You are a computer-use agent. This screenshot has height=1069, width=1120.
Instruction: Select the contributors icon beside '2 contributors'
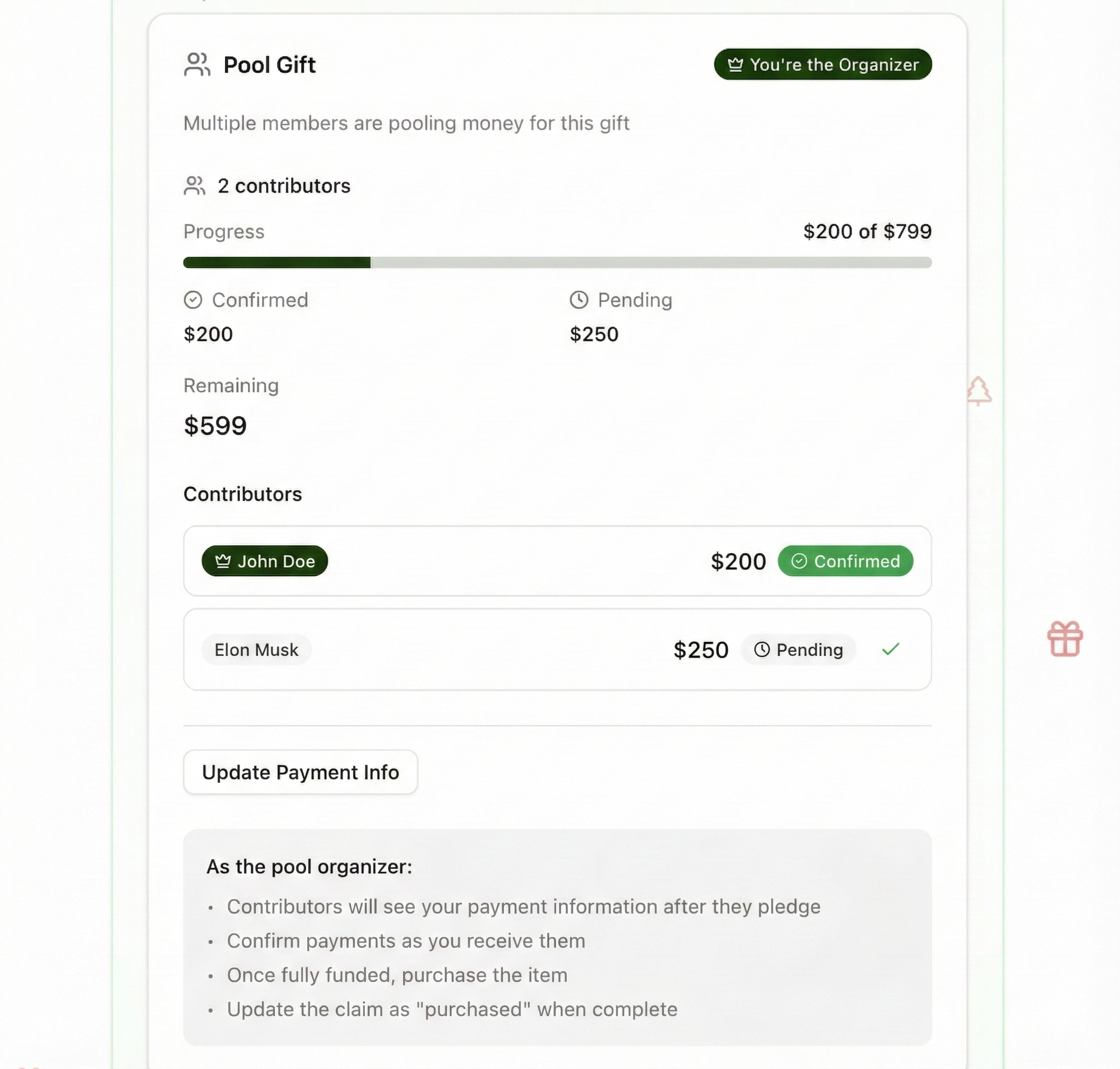pos(195,185)
